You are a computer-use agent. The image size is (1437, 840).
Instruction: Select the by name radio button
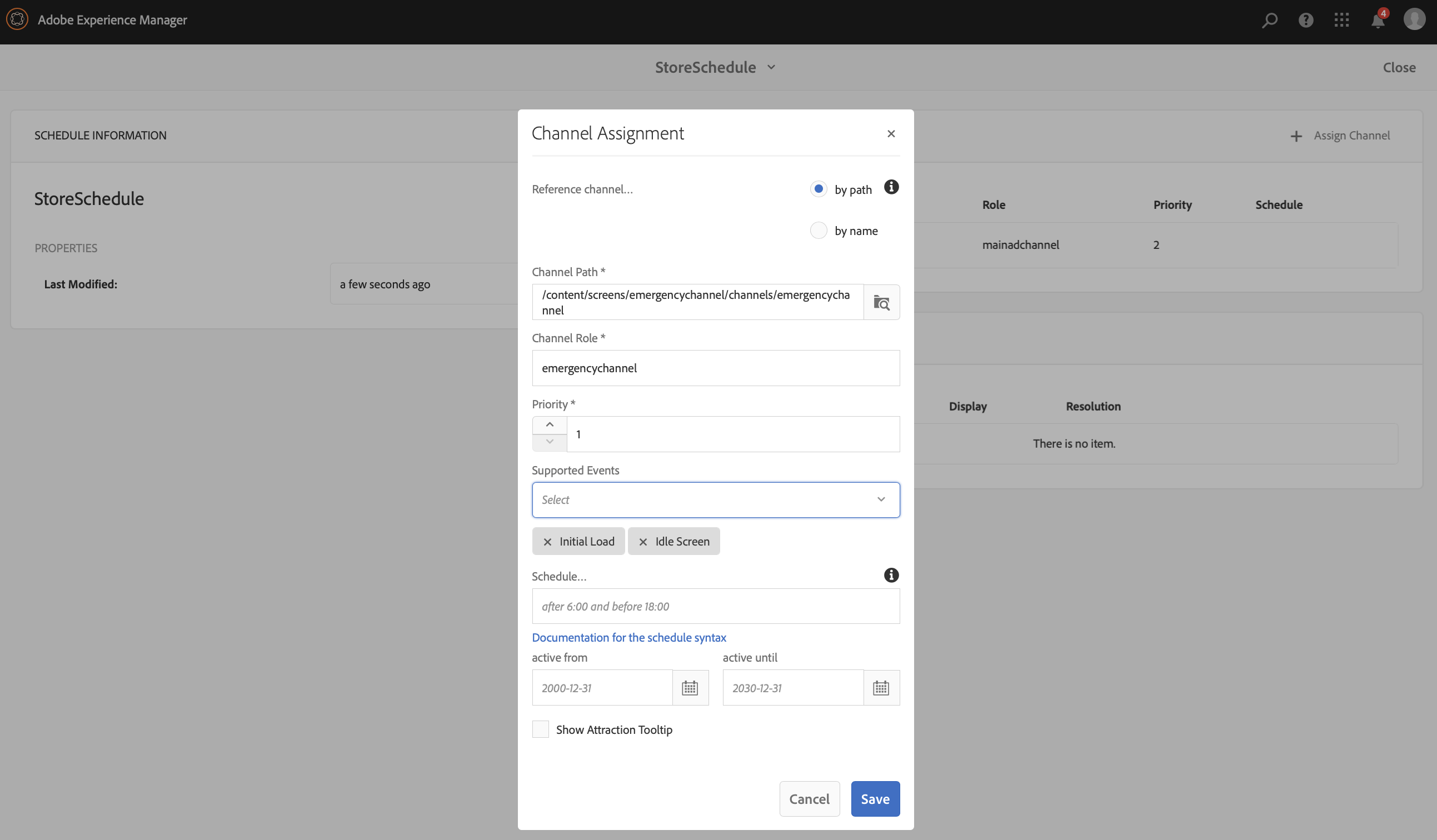point(819,231)
